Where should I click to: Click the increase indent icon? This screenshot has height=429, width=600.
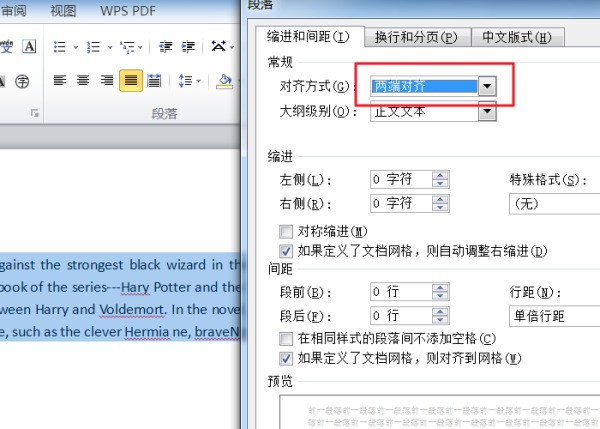coord(188,47)
